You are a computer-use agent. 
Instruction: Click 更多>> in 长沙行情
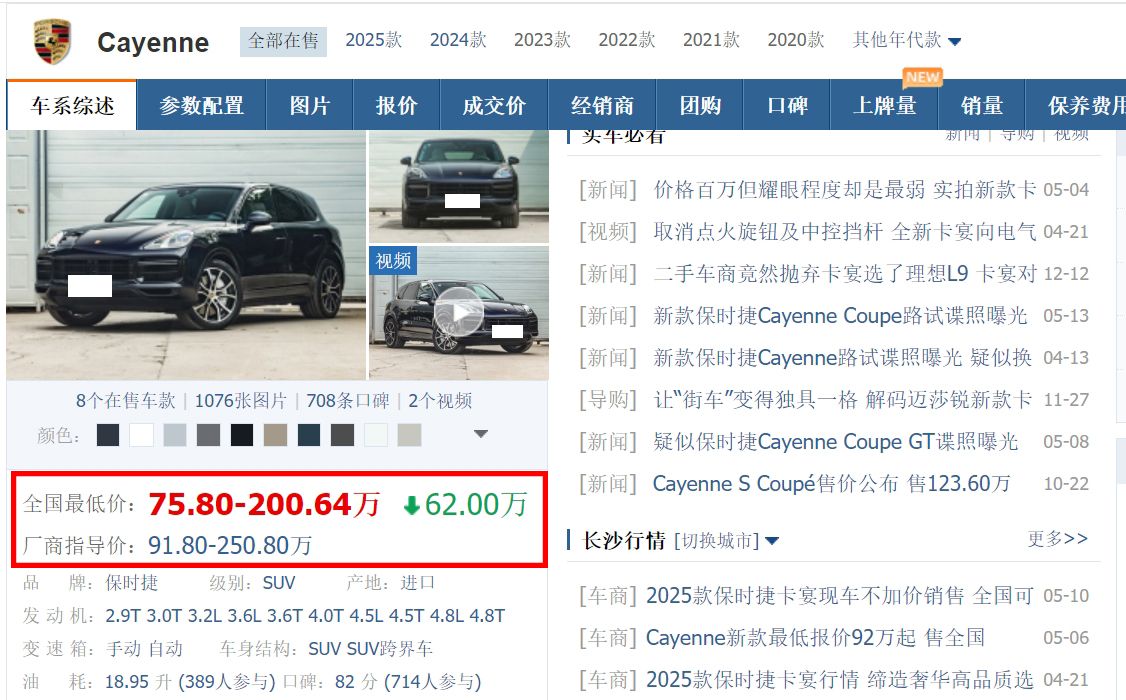pos(1057,538)
